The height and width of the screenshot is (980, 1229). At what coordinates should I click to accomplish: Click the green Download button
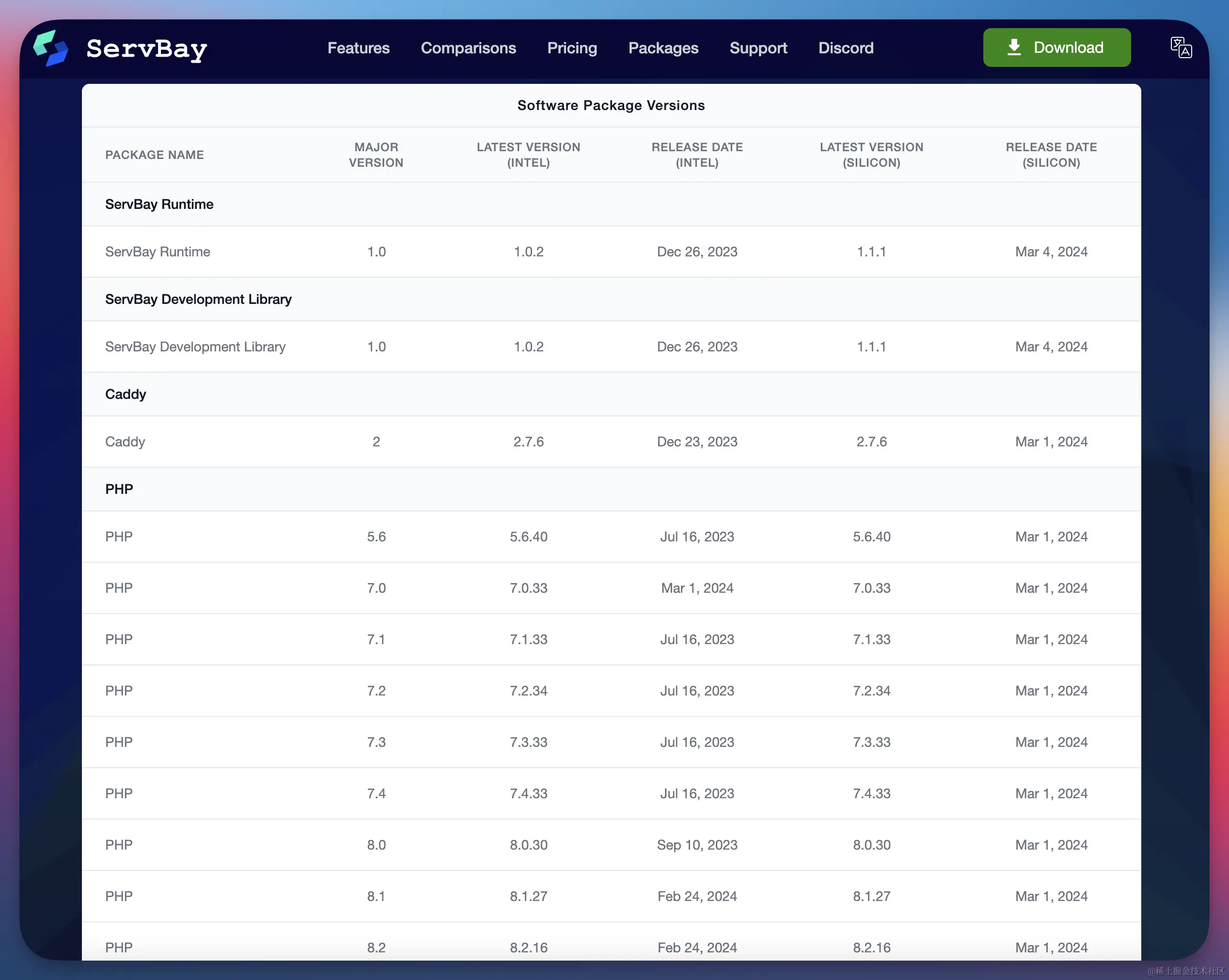tap(1057, 47)
